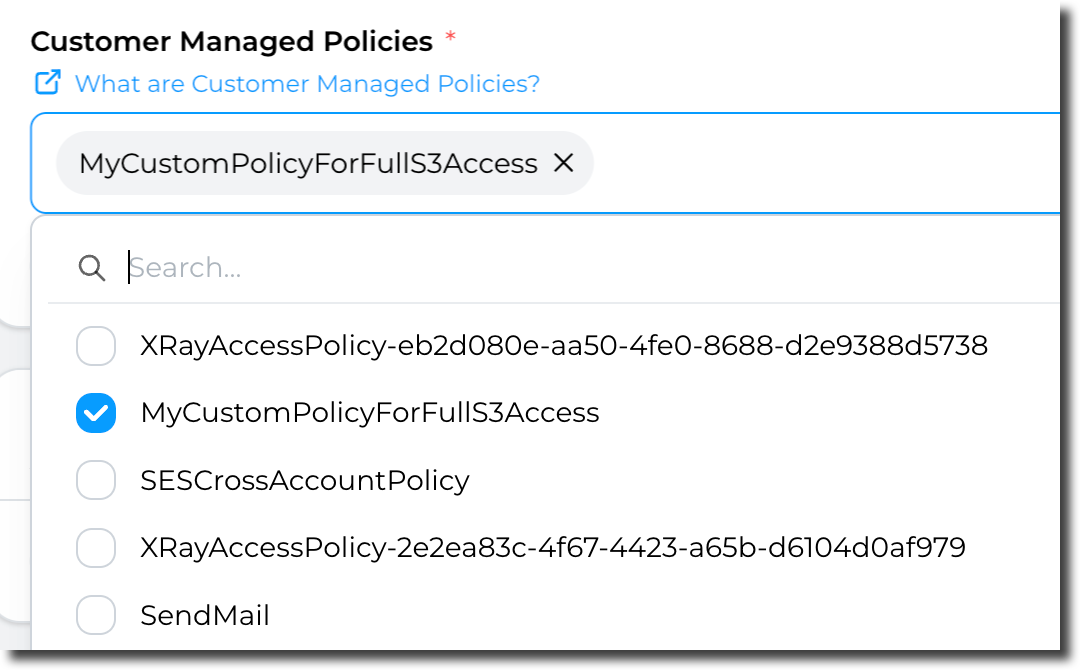This screenshot has height=670, width=1080.
Task: Tick the SendMail checkbox
Action: tap(96, 615)
